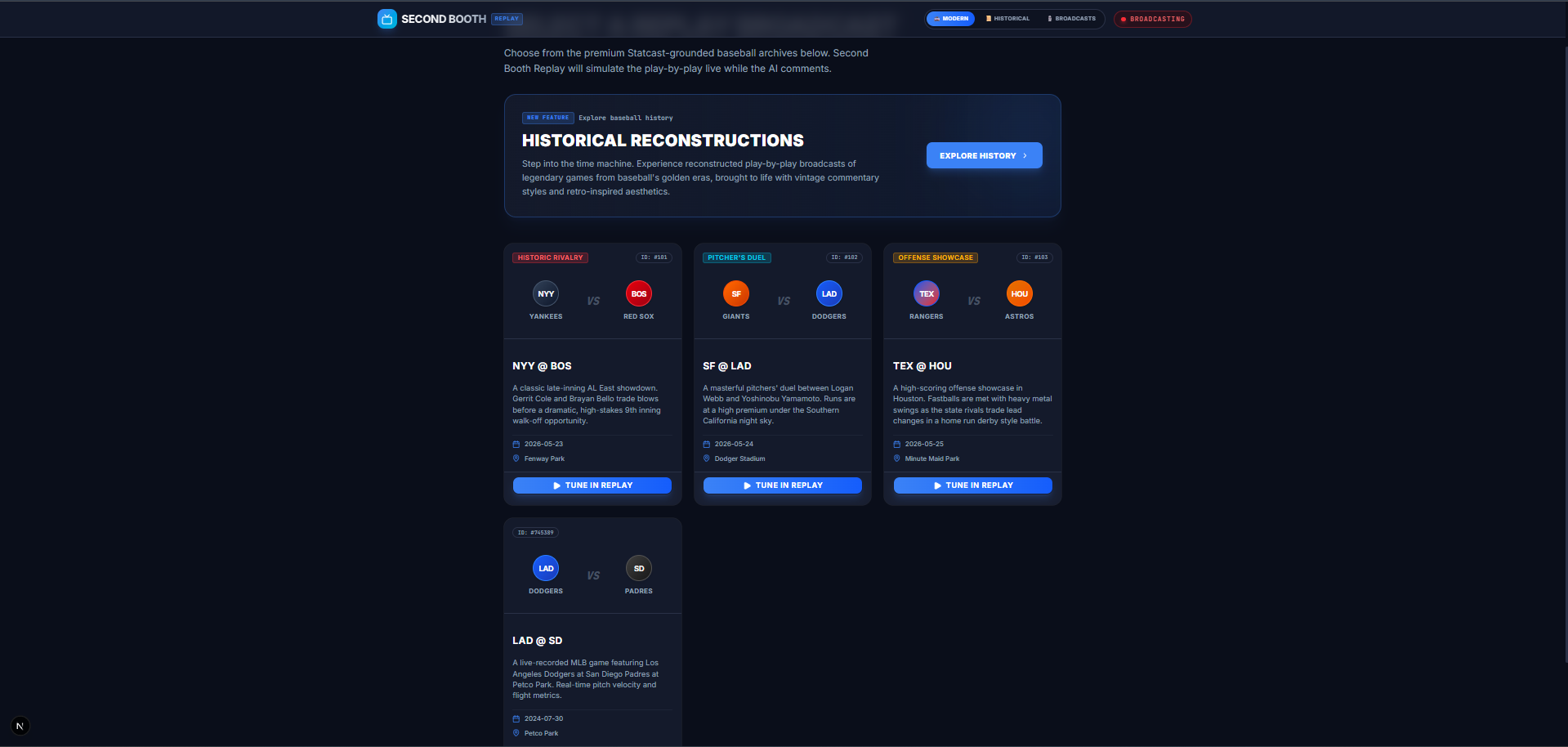The width and height of the screenshot is (1568, 747).
Task: Click the NYY @ BOS card title
Action: [x=542, y=366]
